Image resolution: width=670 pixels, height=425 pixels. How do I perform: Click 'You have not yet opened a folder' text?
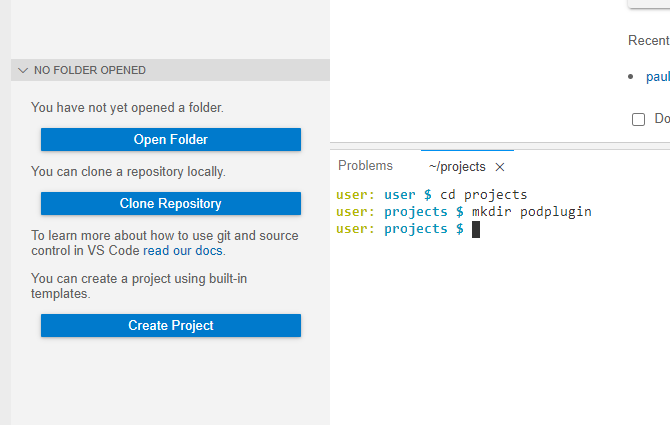127,107
